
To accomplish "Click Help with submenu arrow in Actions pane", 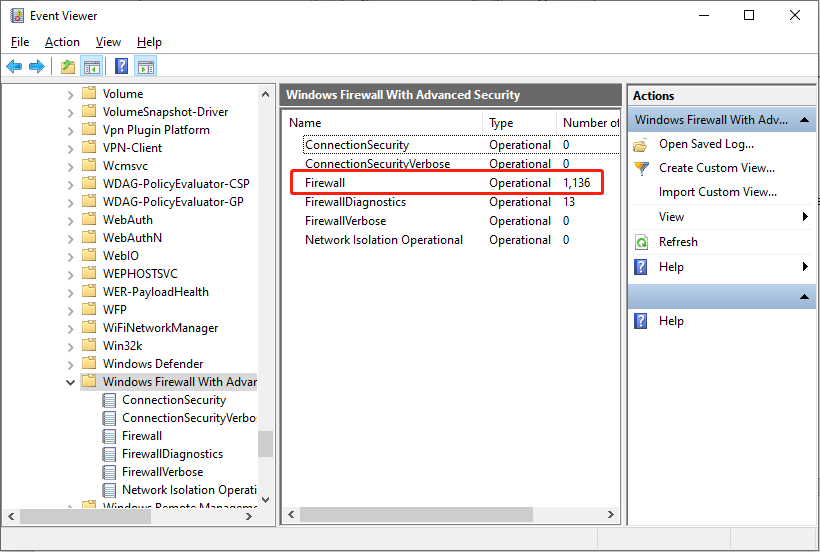I will [x=722, y=267].
